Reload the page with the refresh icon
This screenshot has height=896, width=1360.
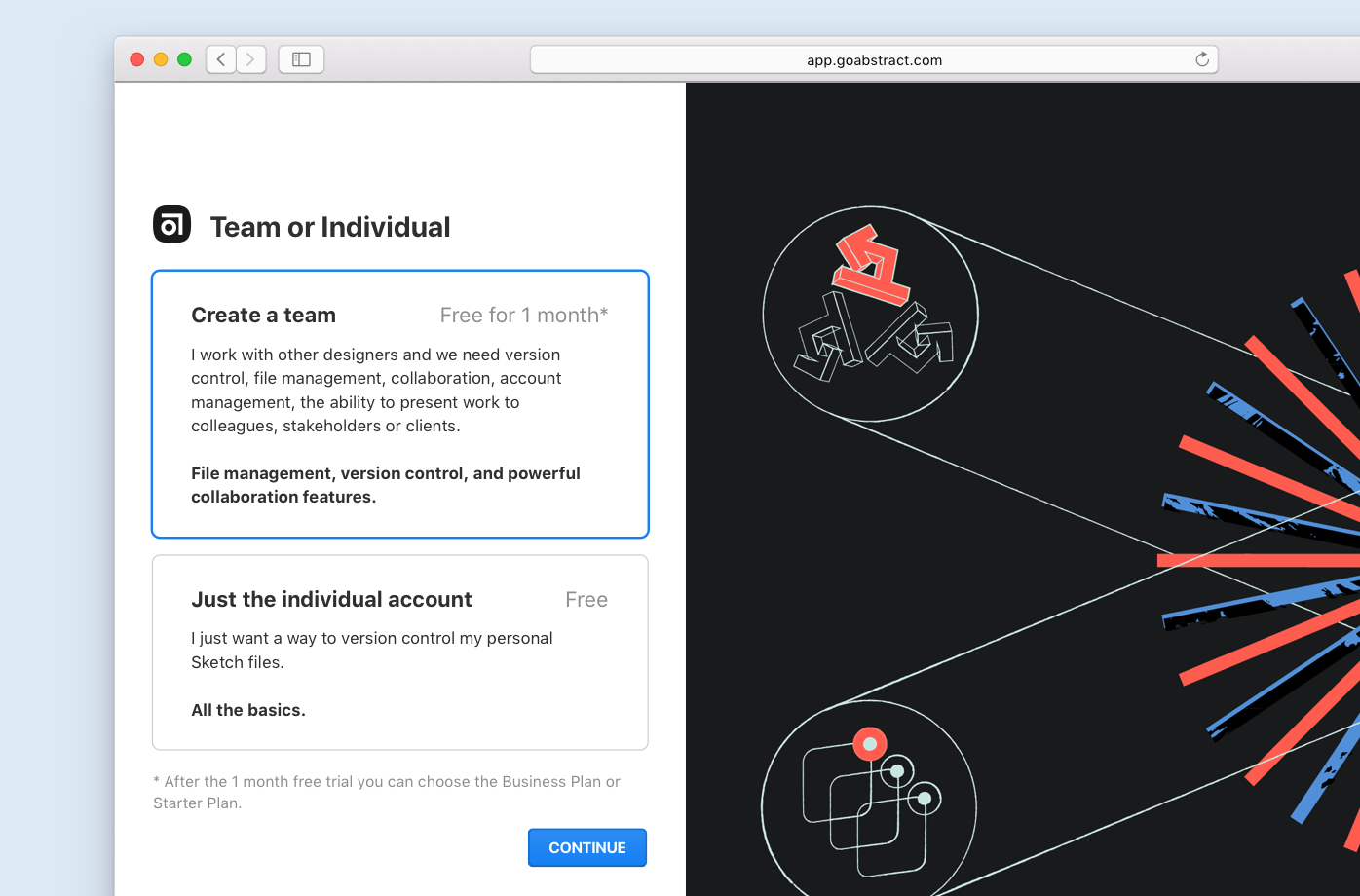tap(1202, 59)
